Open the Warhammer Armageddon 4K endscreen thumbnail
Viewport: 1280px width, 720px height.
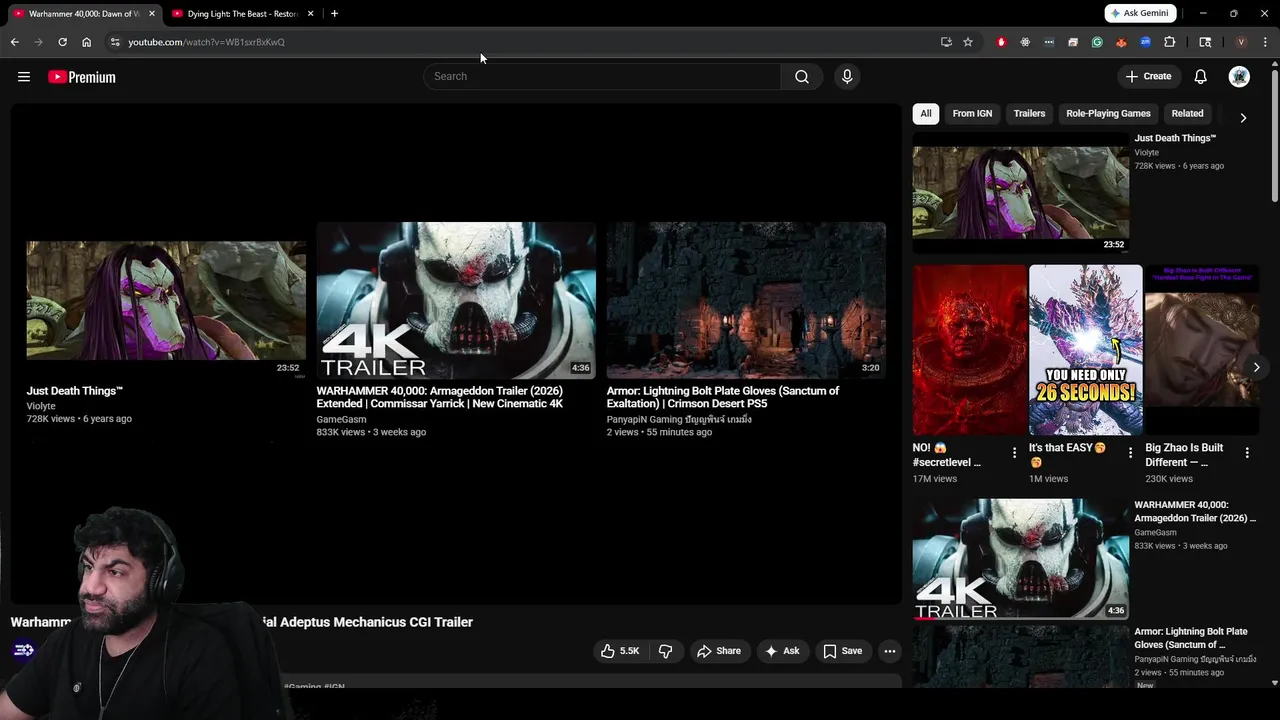[x=456, y=300]
